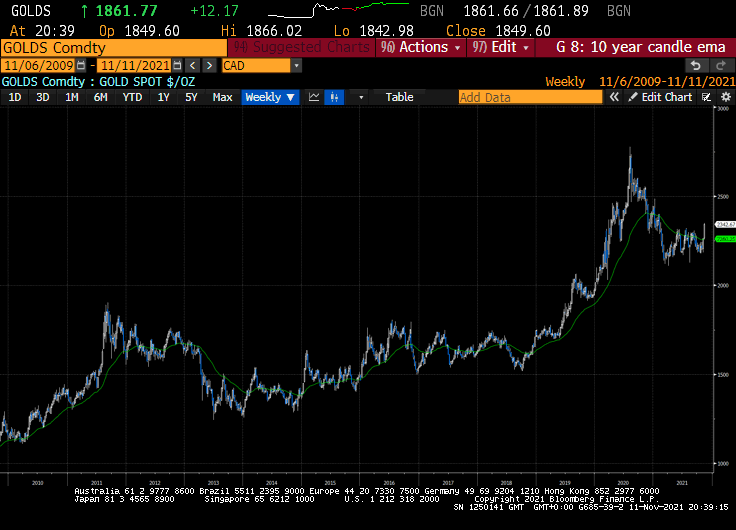Click the last price 1861.77
736x530 pixels.
click(x=126, y=11)
